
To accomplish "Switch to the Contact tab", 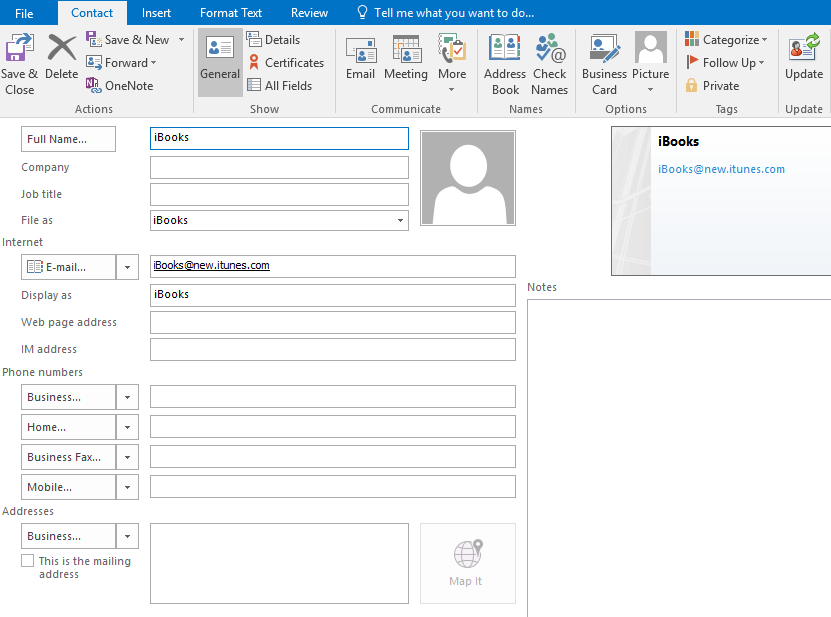I will [x=92, y=13].
